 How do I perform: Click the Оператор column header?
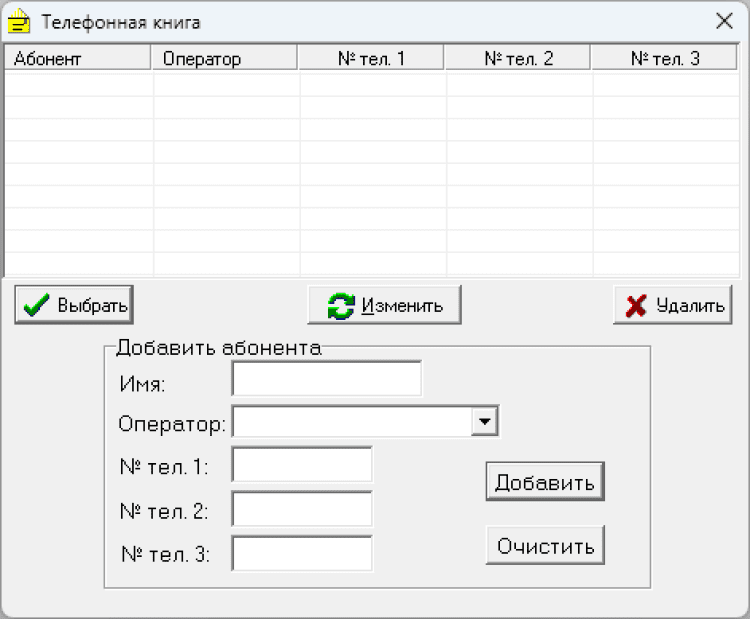(x=225, y=59)
